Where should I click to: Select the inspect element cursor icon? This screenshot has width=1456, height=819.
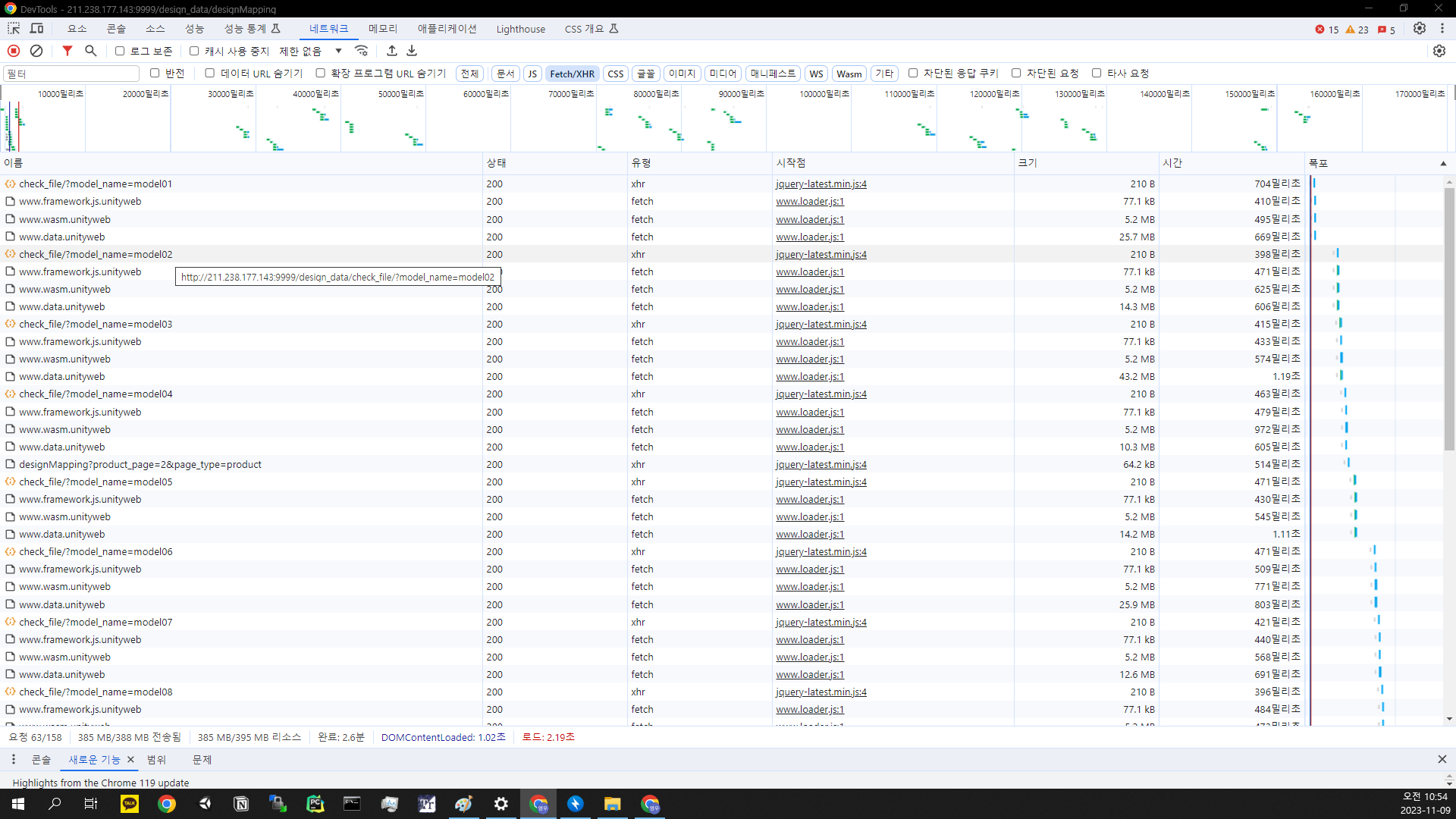coord(14,29)
